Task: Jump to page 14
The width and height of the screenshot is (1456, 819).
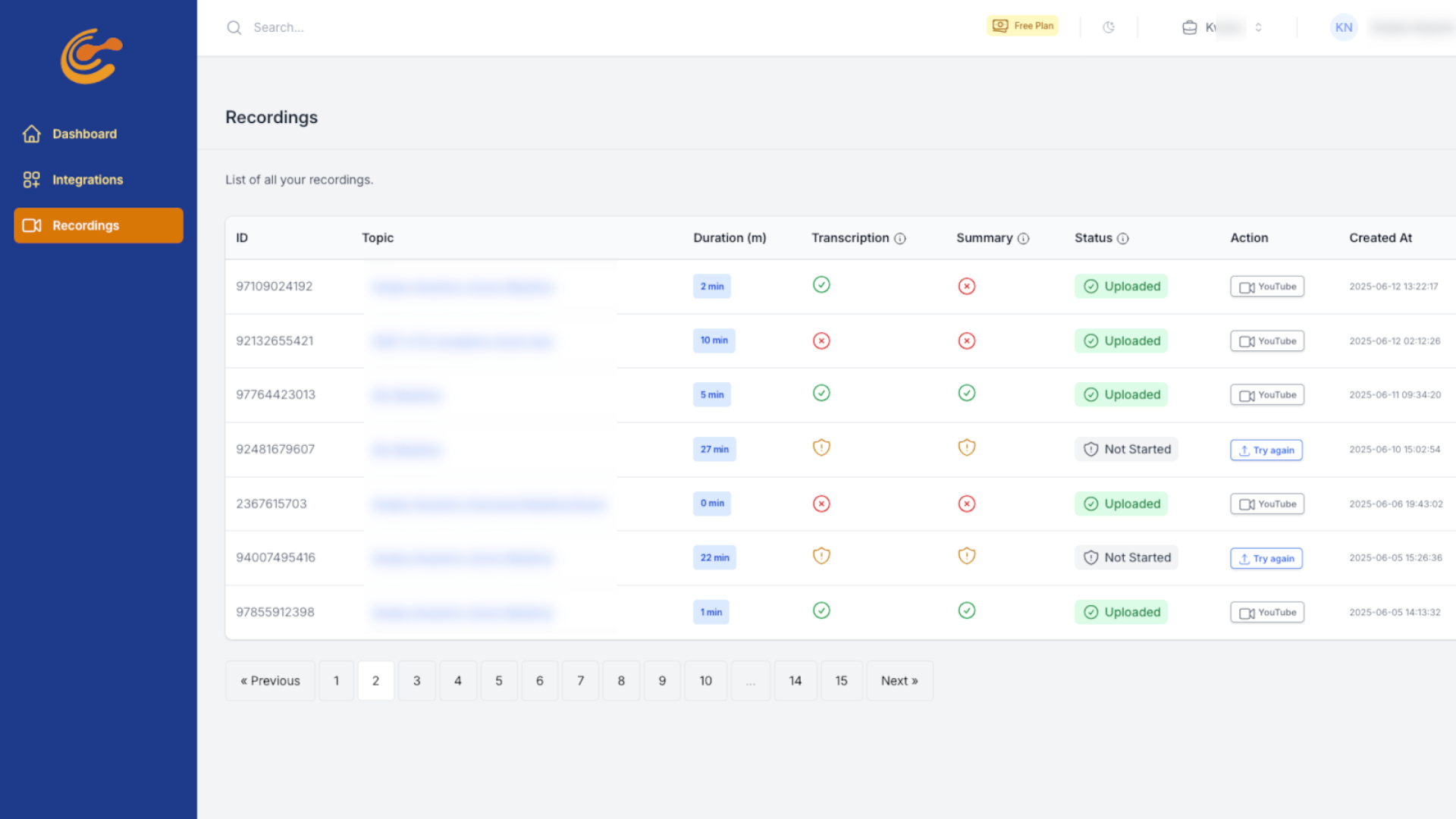Action: point(795,681)
